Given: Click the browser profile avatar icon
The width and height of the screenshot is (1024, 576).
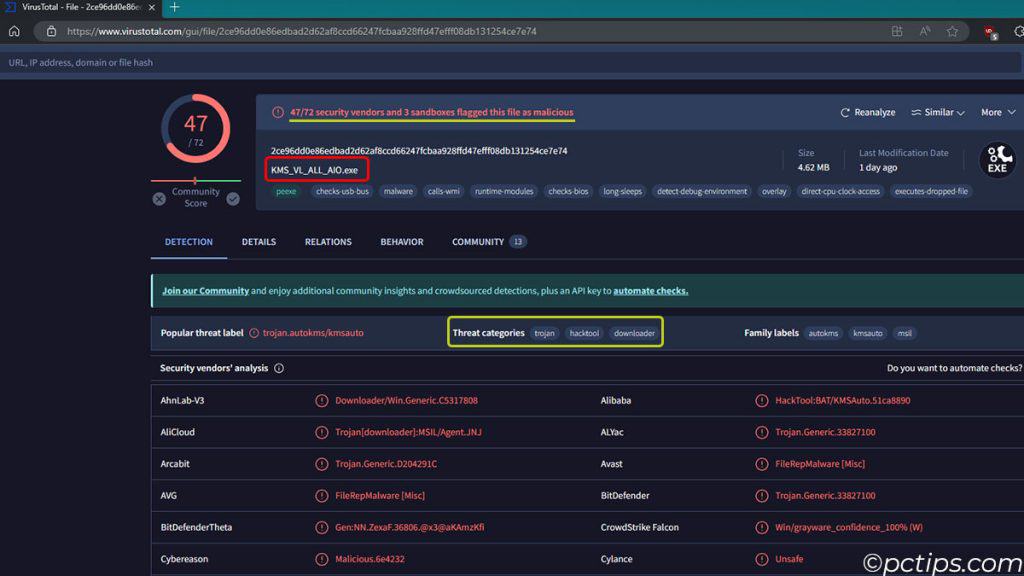Looking at the screenshot, I should tap(990, 31).
